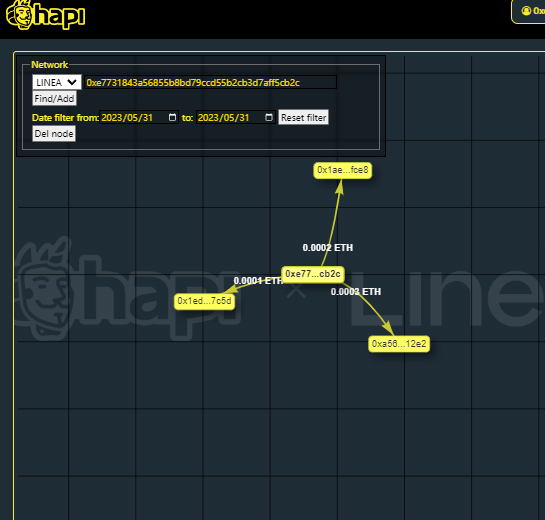The image size is (545, 520).
Task: Click the Del node button
Action: [54, 134]
